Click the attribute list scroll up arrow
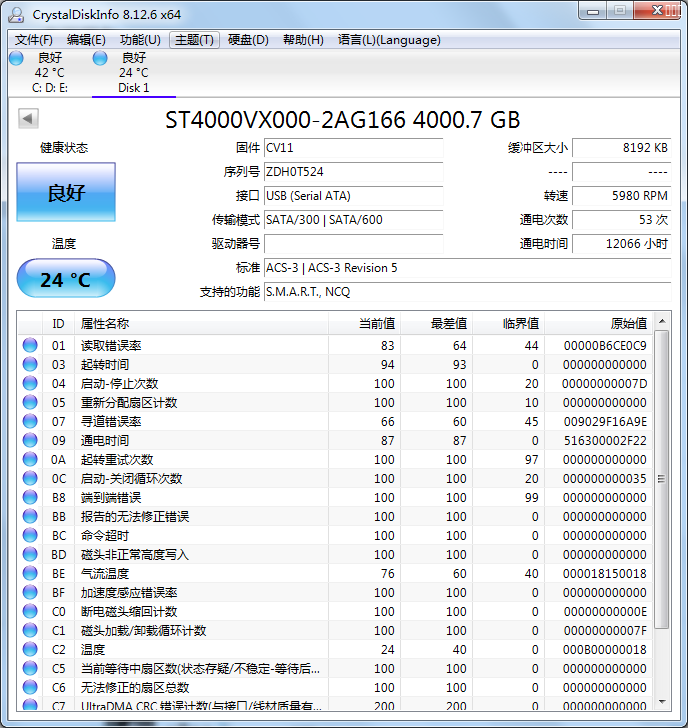Screen dimensions: 688x728 point(662,321)
